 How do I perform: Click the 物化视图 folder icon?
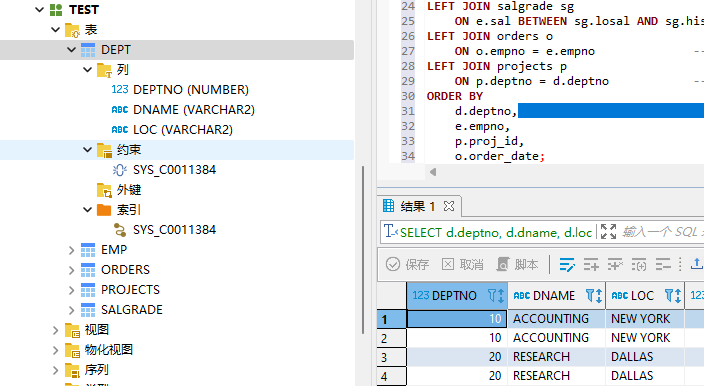[x=72, y=350]
